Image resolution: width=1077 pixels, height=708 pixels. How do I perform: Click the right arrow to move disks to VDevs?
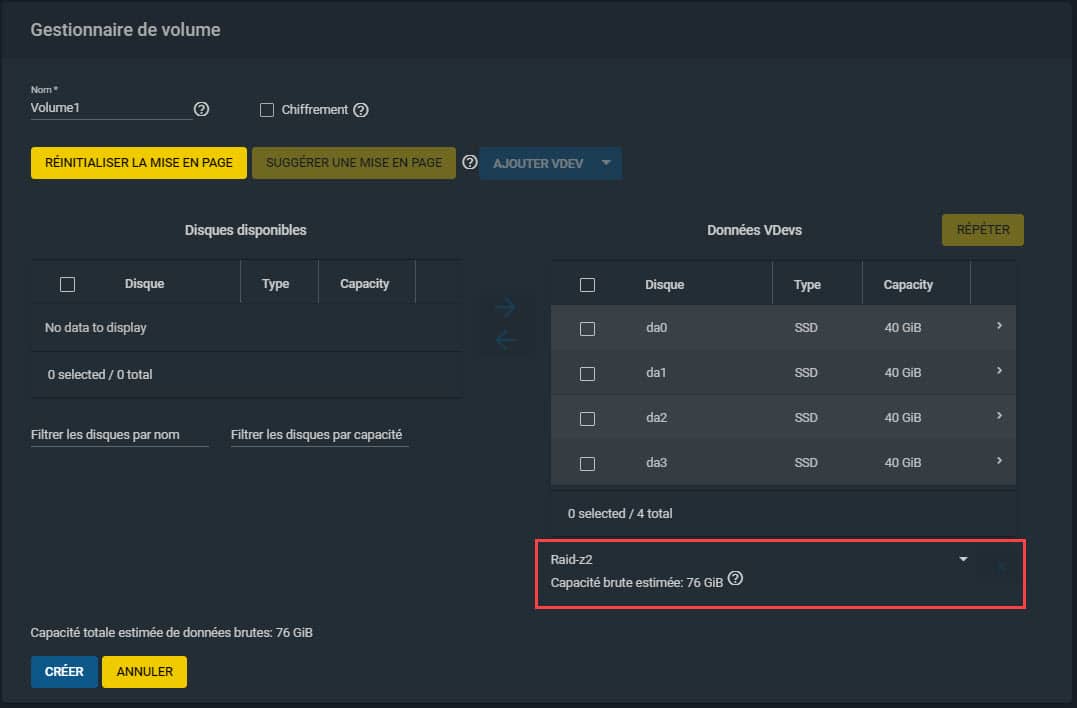506,307
